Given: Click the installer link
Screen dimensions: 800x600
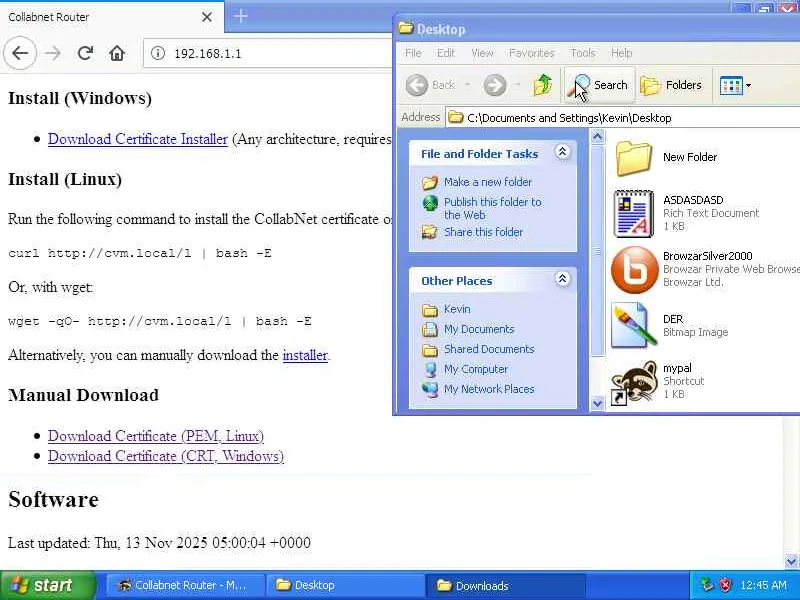Looking at the screenshot, I should click(305, 355).
